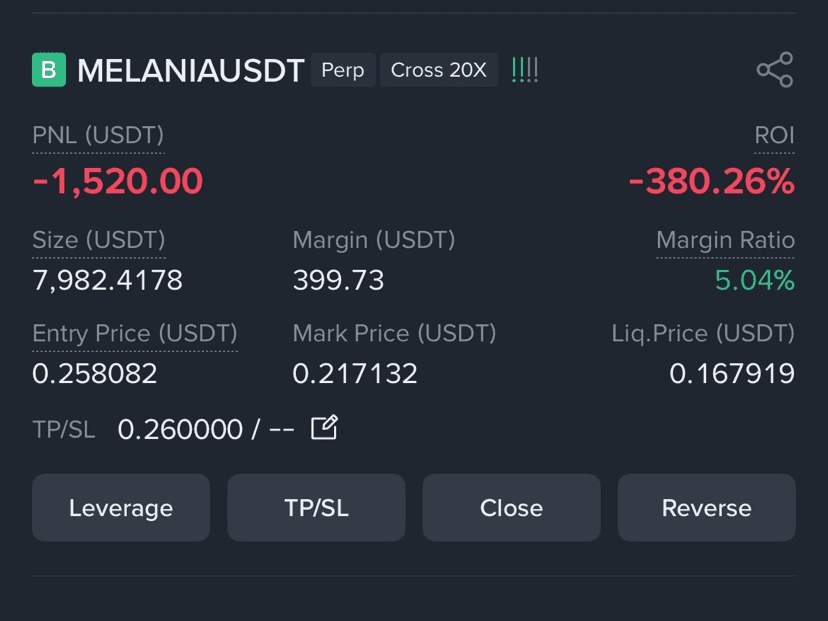Tap the green B buy-side badge
Image resolution: width=828 pixels, height=621 pixels.
coord(49,70)
